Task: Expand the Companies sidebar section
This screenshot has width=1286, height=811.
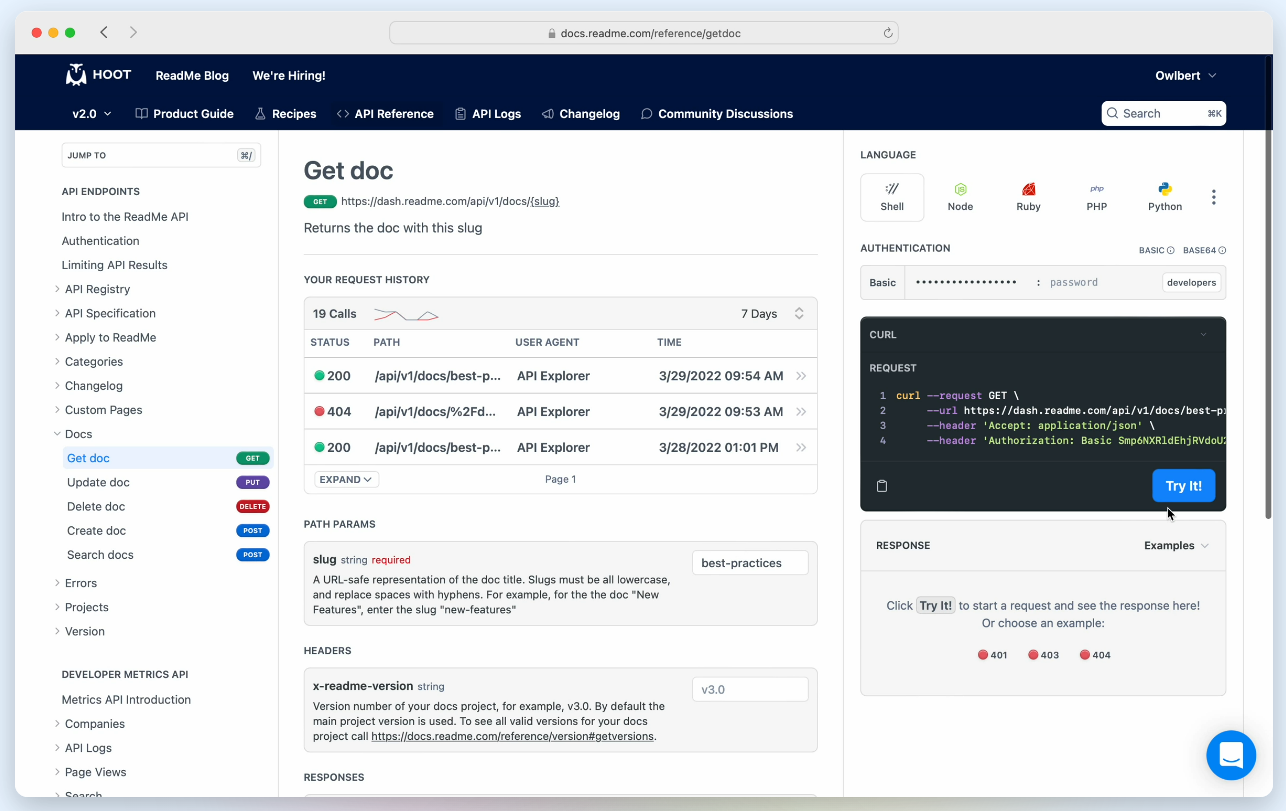Action: pyautogui.click(x=94, y=724)
